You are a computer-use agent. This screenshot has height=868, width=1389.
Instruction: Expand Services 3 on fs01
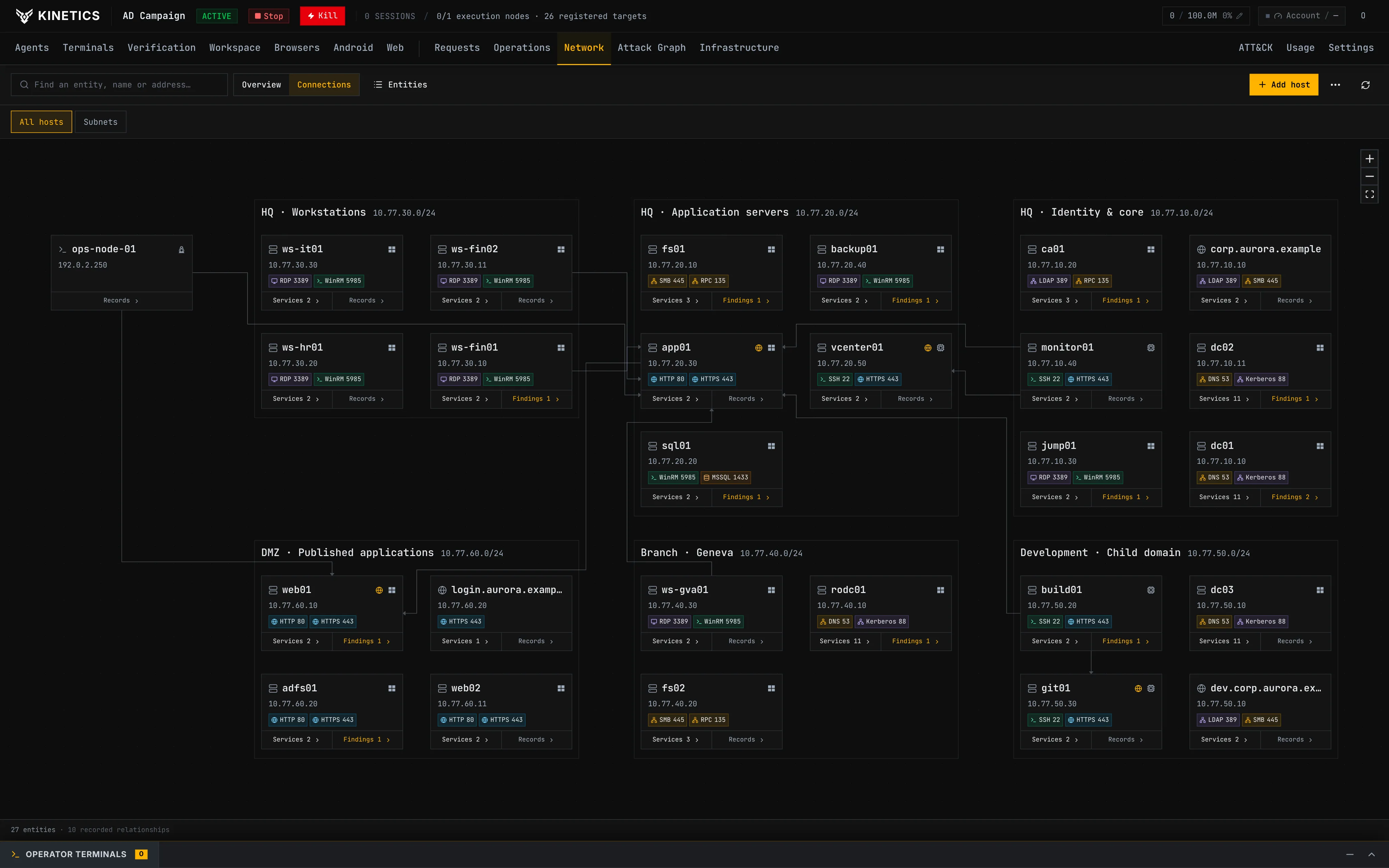coord(676,301)
